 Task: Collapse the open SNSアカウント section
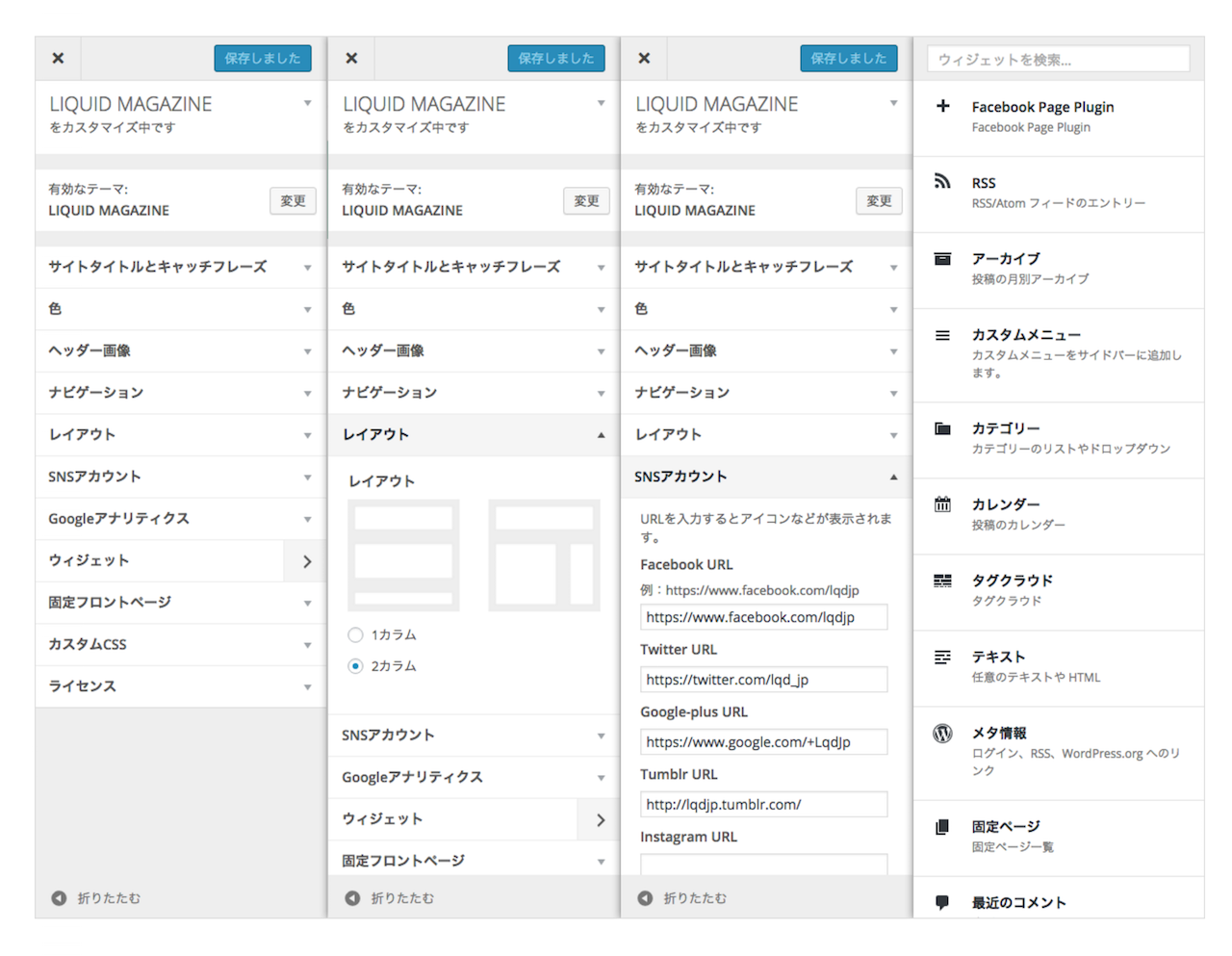(x=766, y=477)
